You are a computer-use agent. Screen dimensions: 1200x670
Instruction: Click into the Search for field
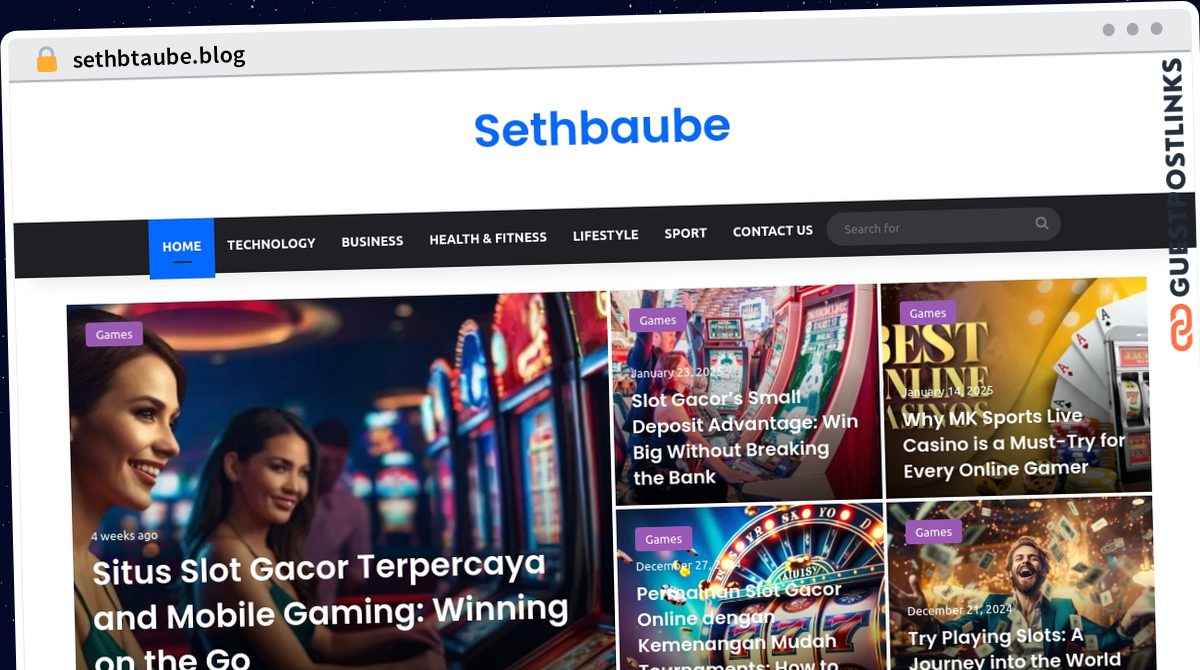coord(930,227)
